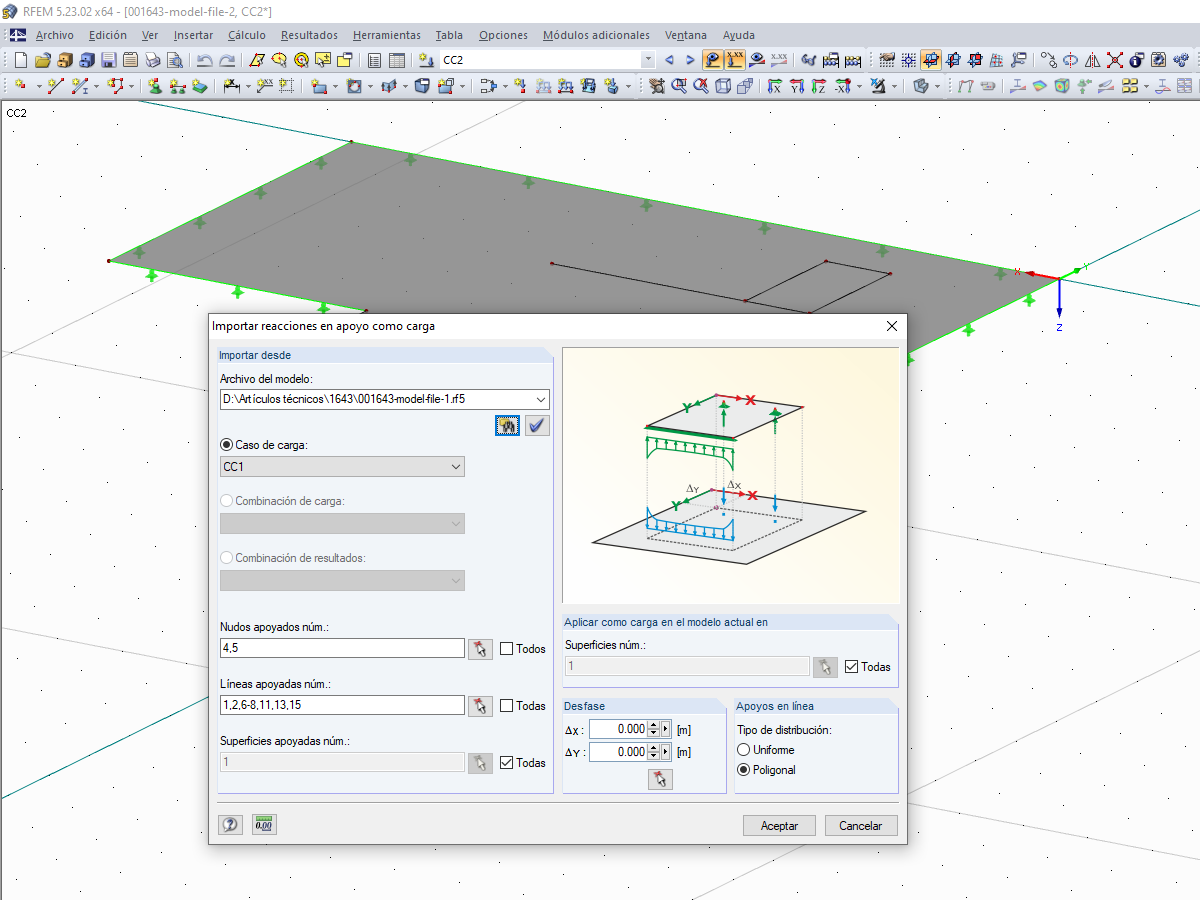Viewport: 1200px width, 900px height.
Task: Save the model using the floppy disk icon
Action: 108,60
